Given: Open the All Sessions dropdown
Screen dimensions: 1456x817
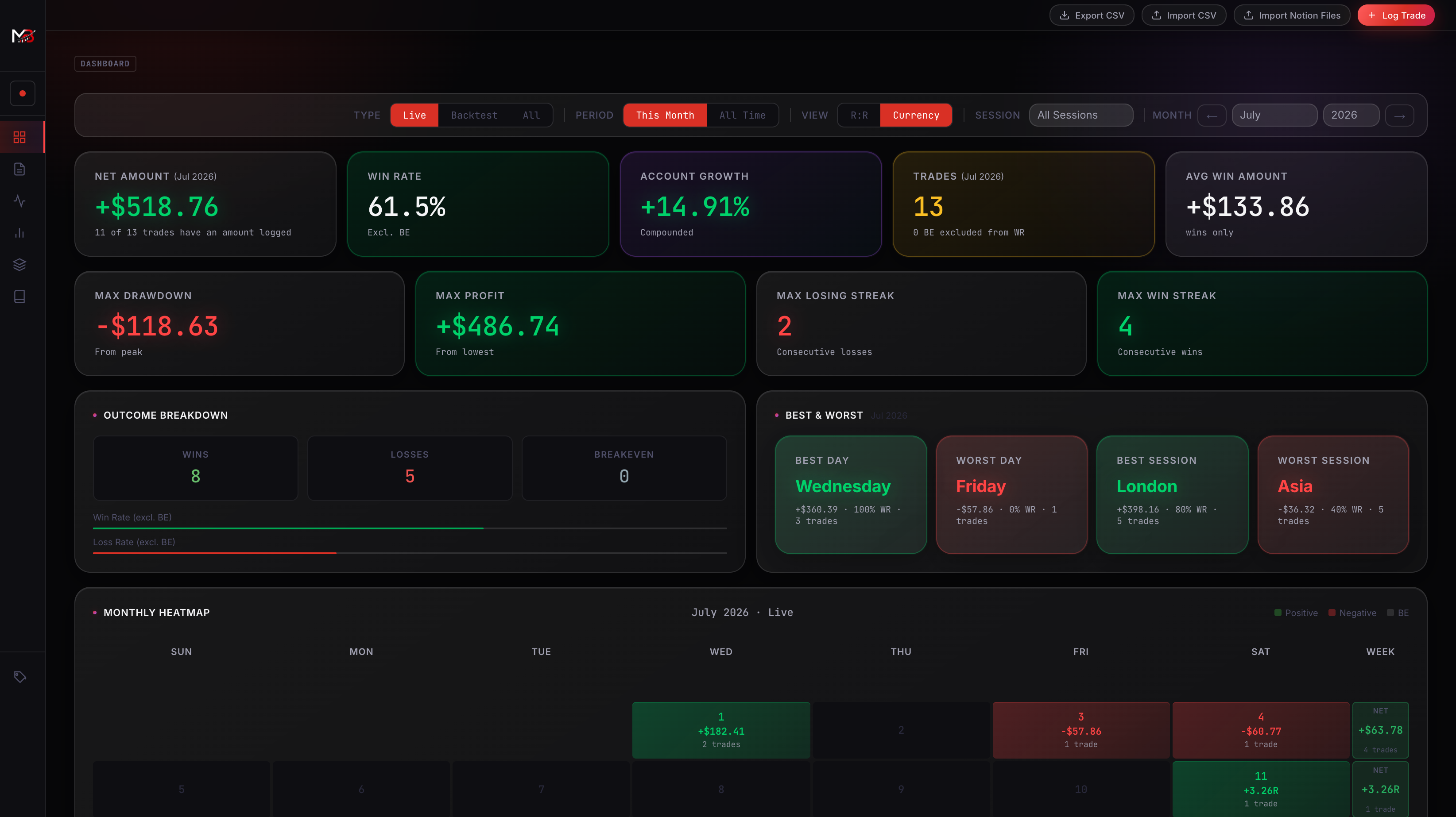Looking at the screenshot, I should point(1080,115).
